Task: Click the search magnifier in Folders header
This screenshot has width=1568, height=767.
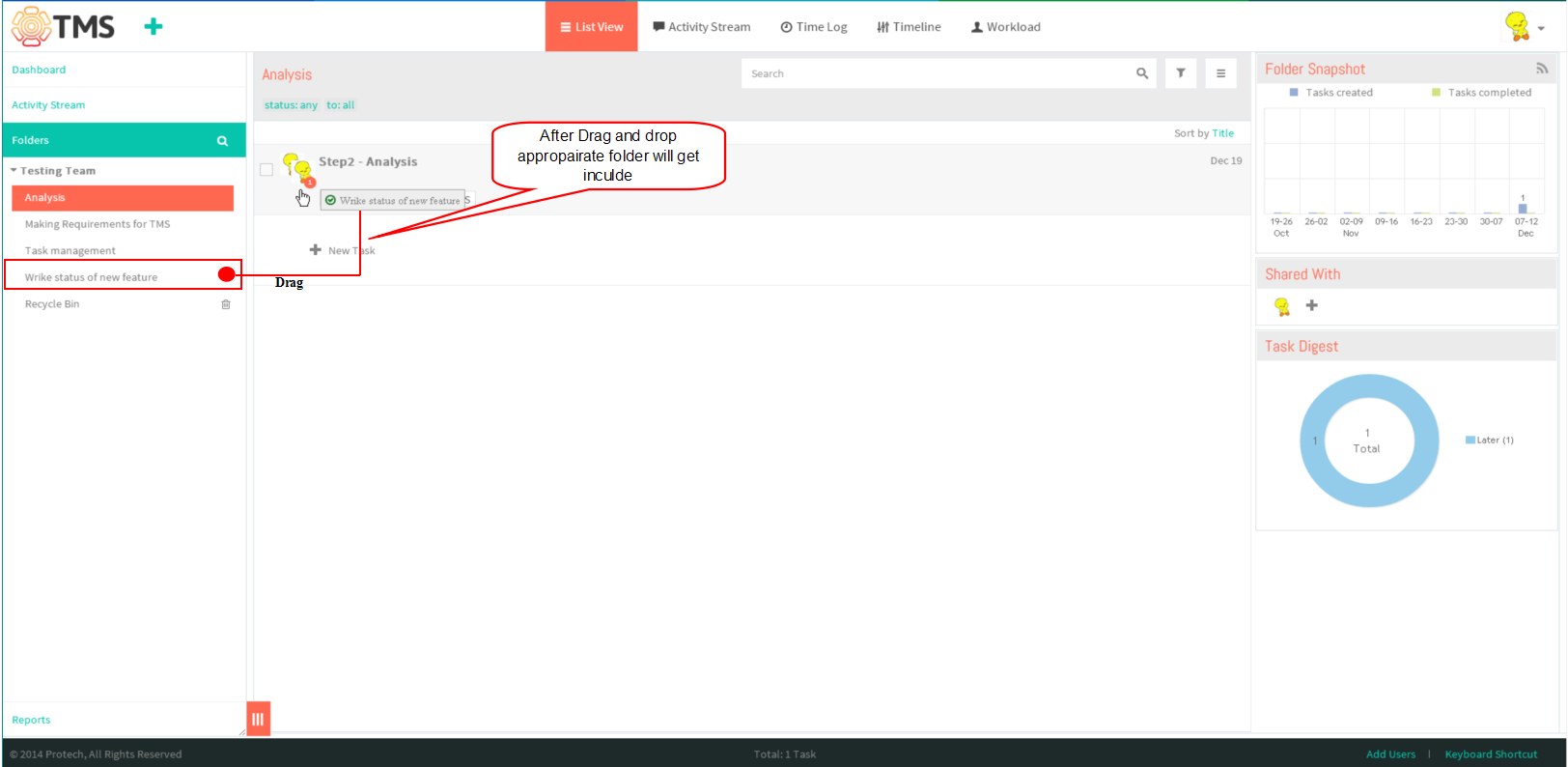Action: pos(222,141)
